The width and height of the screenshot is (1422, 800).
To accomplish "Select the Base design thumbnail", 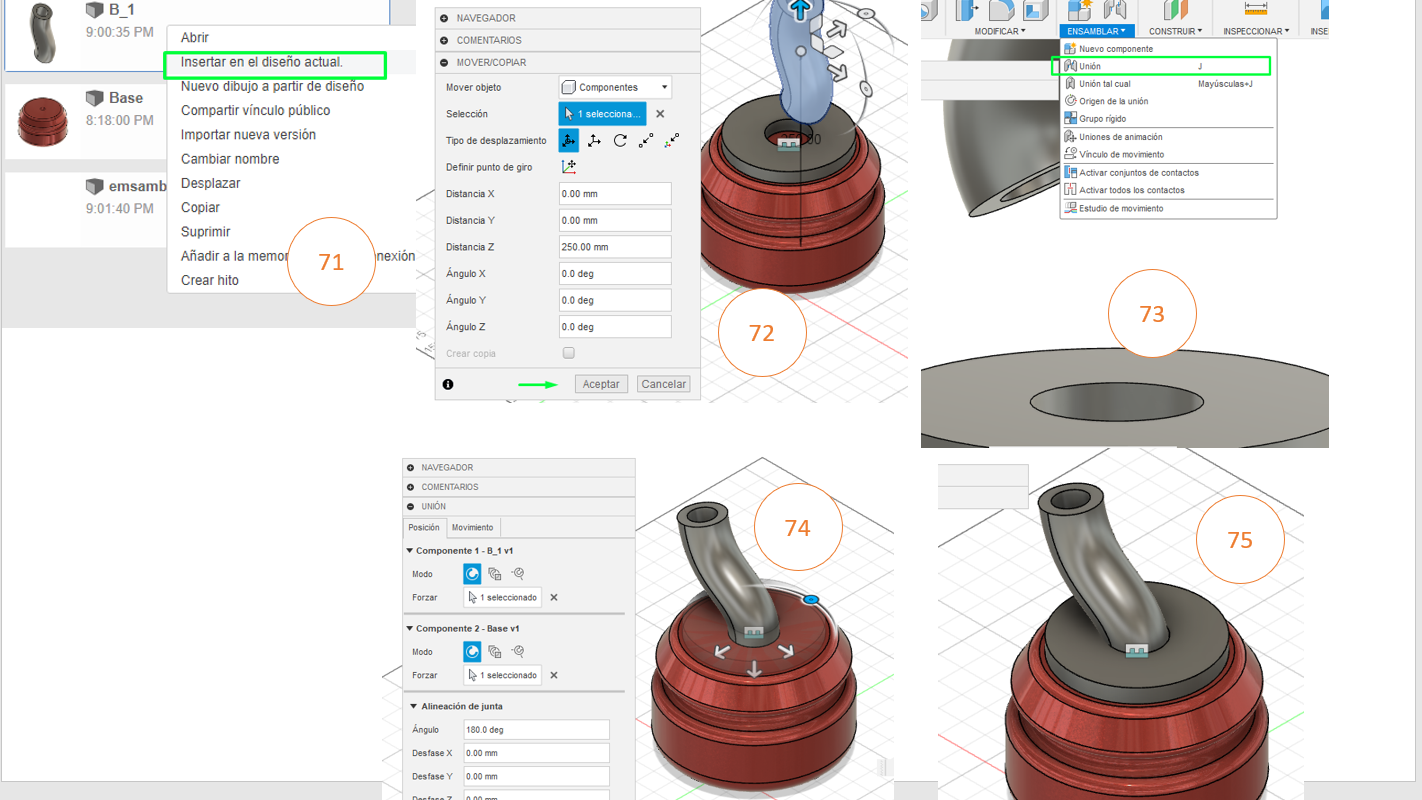I will click(x=42, y=121).
